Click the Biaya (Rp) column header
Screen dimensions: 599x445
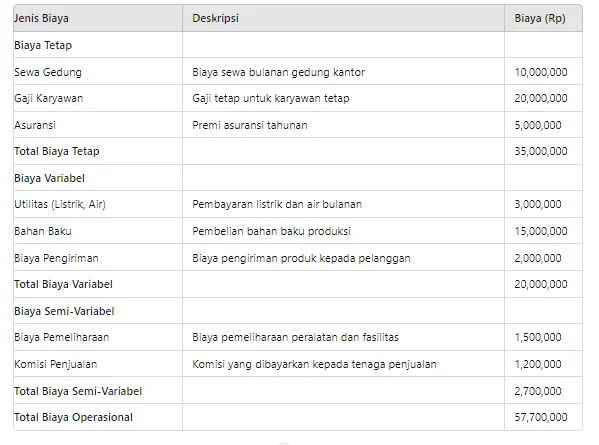tap(540, 18)
